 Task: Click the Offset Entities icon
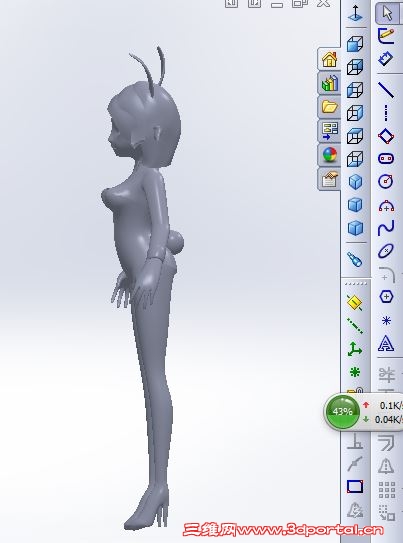[386, 442]
